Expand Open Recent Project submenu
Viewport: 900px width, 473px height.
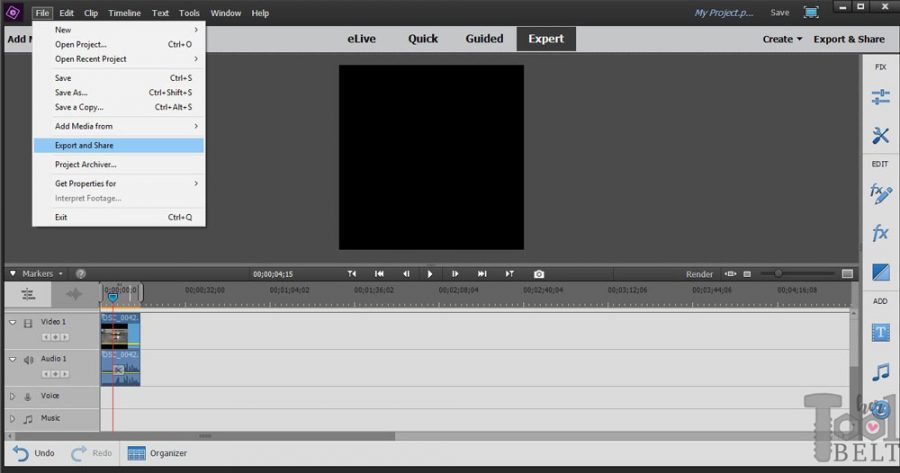[x=119, y=59]
